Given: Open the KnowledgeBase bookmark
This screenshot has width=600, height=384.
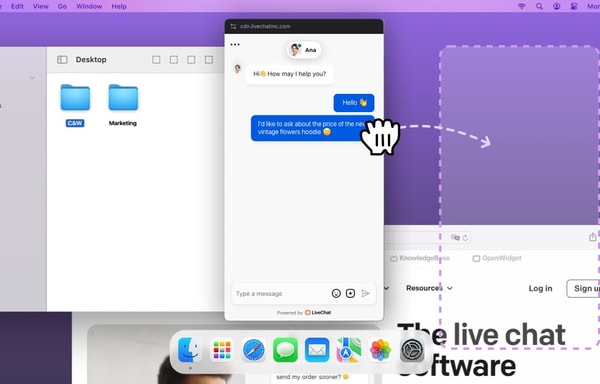Looking at the screenshot, I should point(420,258).
